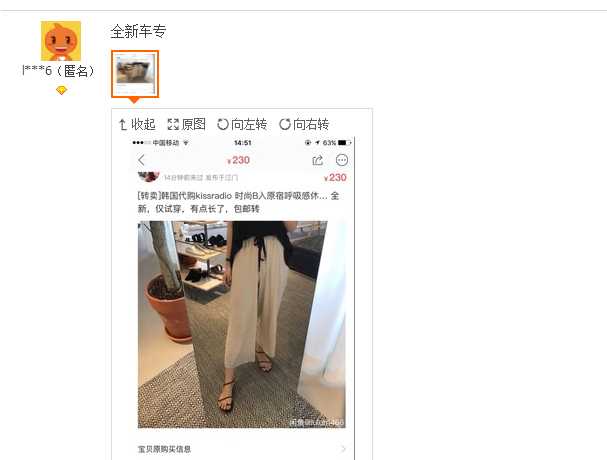Tap the back chevron in the phone screenshot
This screenshot has width=607, height=460.
pyautogui.click(x=141, y=160)
